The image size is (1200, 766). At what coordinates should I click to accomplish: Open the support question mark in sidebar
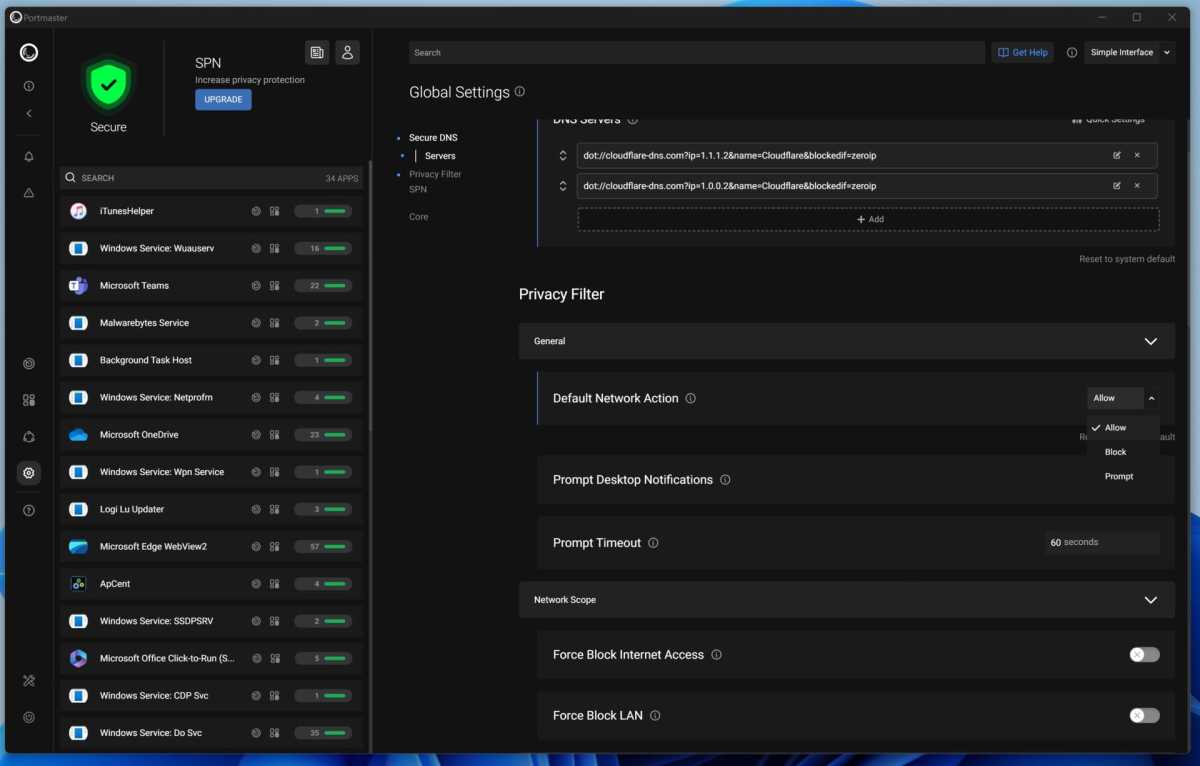tap(29, 510)
